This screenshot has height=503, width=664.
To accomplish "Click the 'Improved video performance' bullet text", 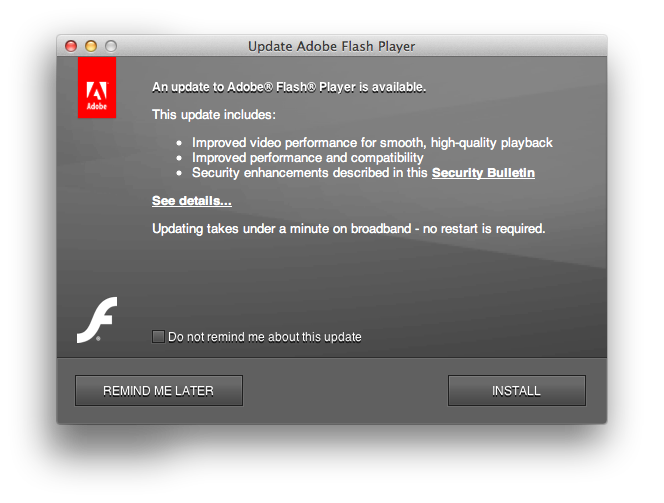I will (372, 143).
